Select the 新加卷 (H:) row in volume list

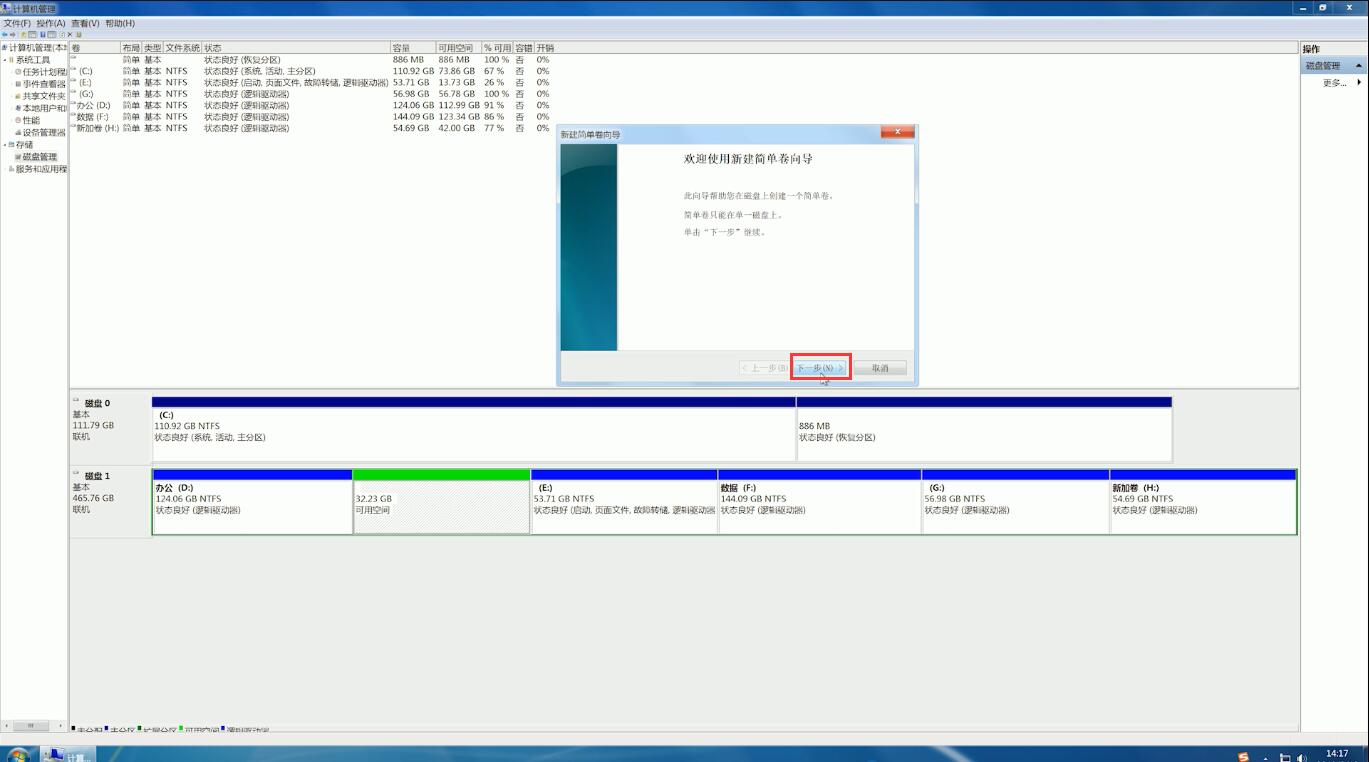(x=310, y=128)
